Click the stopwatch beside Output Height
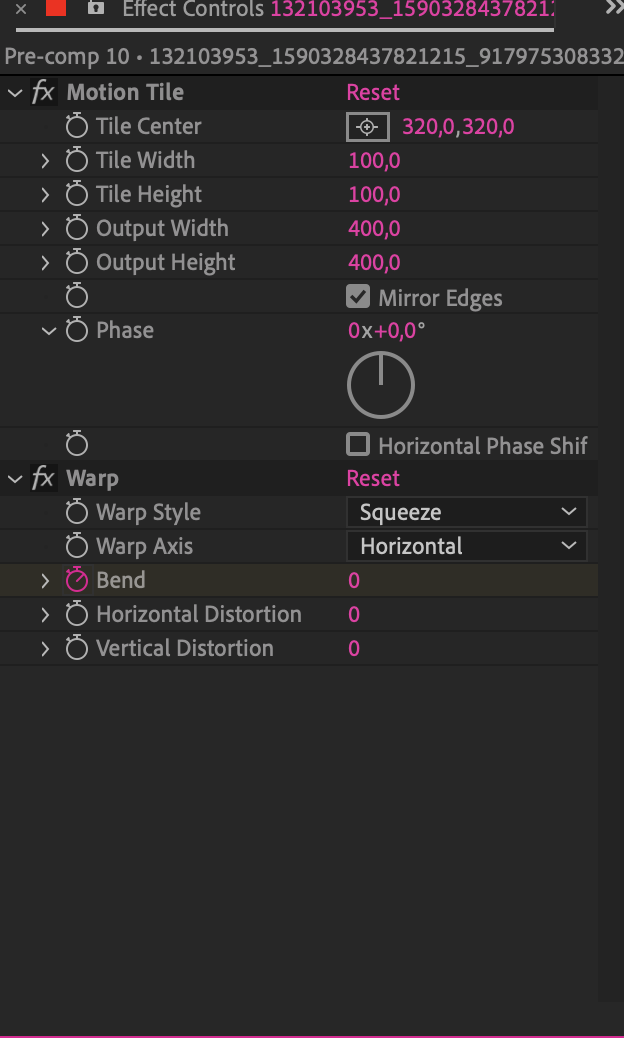This screenshot has width=624, height=1038. [77, 262]
